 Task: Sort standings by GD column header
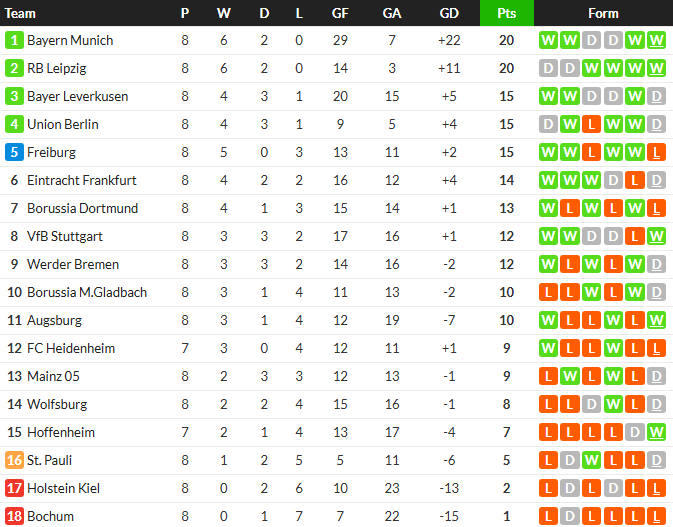tap(450, 14)
